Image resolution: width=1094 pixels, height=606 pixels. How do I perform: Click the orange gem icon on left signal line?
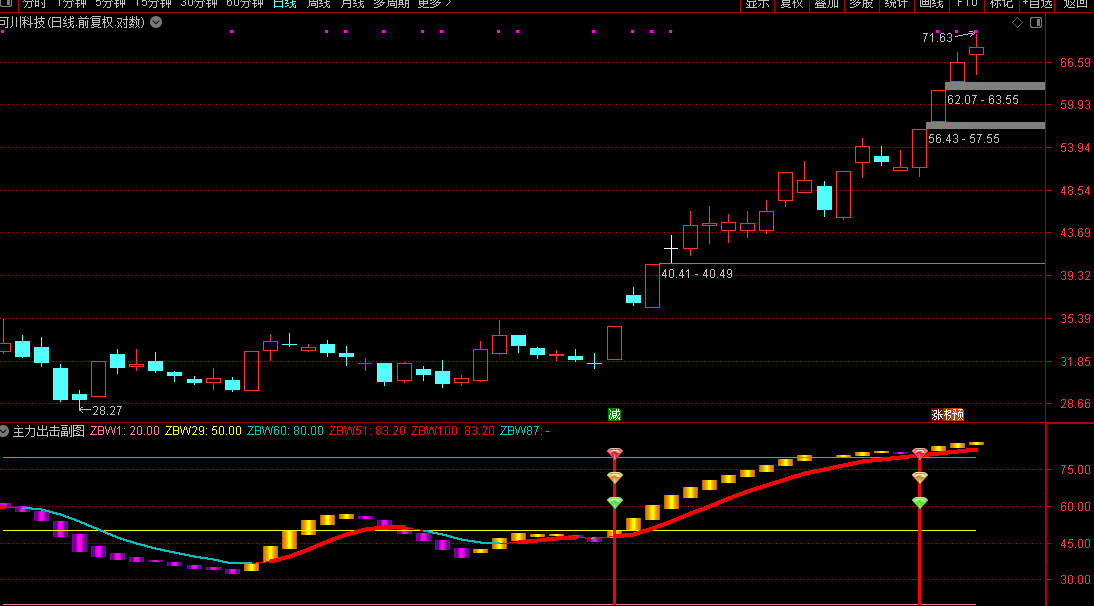pos(615,478)
